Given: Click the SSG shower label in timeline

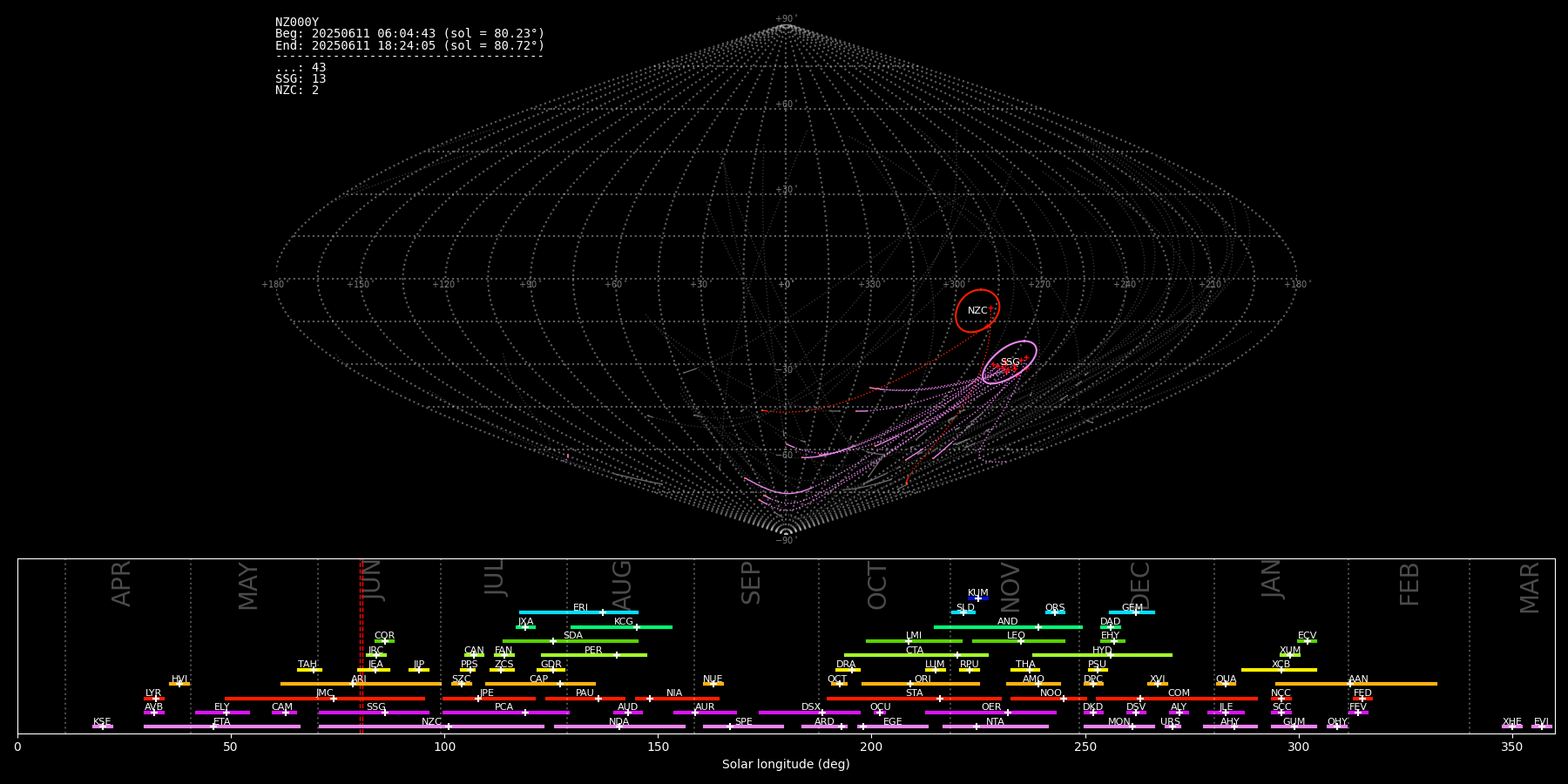Looking at the screenshot, I should point(375,707).
